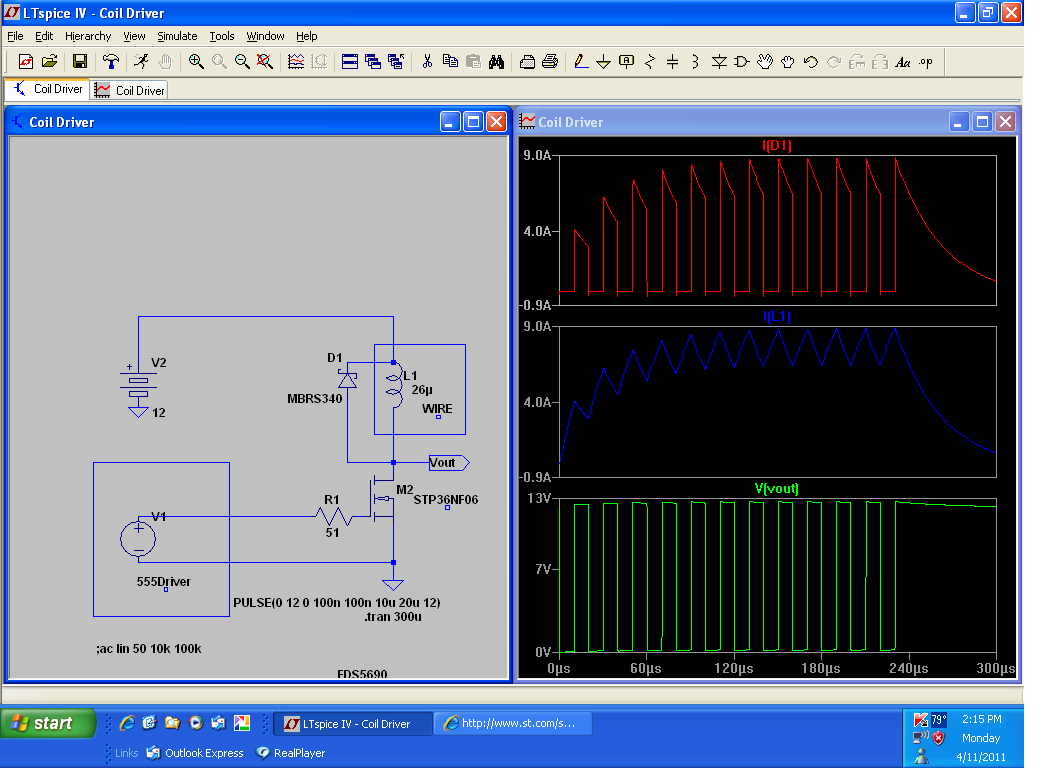
Task: Open the Hierarchy menu
Action: point(88,36)
